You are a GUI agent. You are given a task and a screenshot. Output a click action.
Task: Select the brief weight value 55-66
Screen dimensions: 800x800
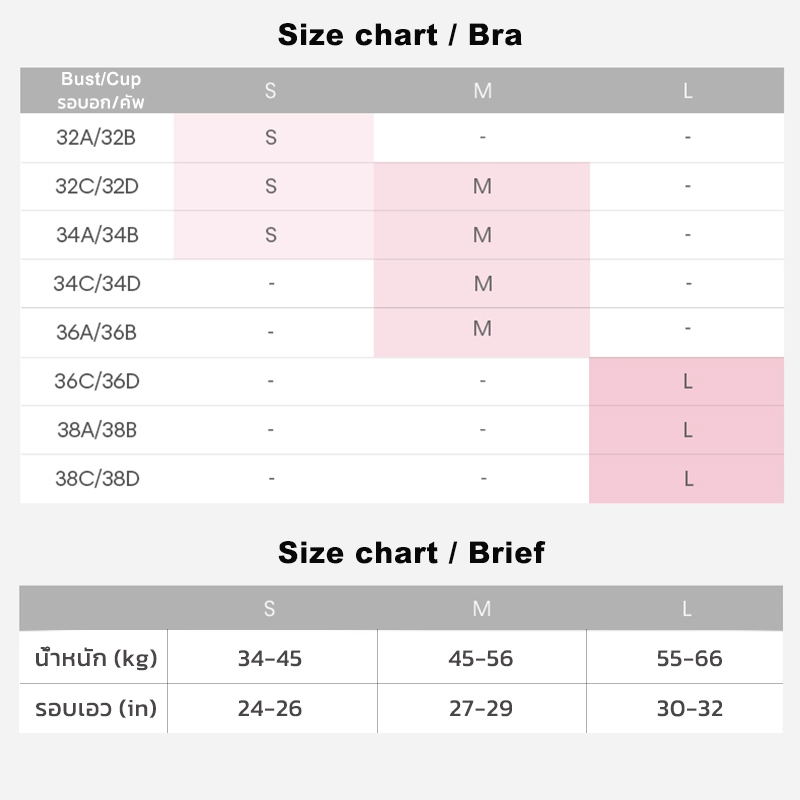(688, 659)
